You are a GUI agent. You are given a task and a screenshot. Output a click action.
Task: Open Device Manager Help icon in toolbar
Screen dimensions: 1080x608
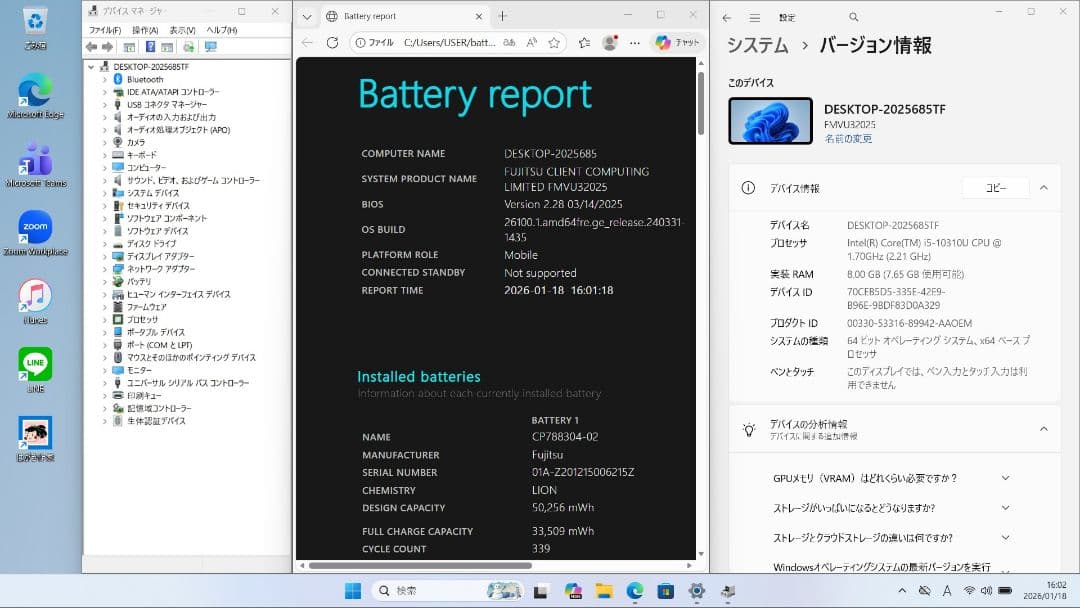[x=151, y=46]
